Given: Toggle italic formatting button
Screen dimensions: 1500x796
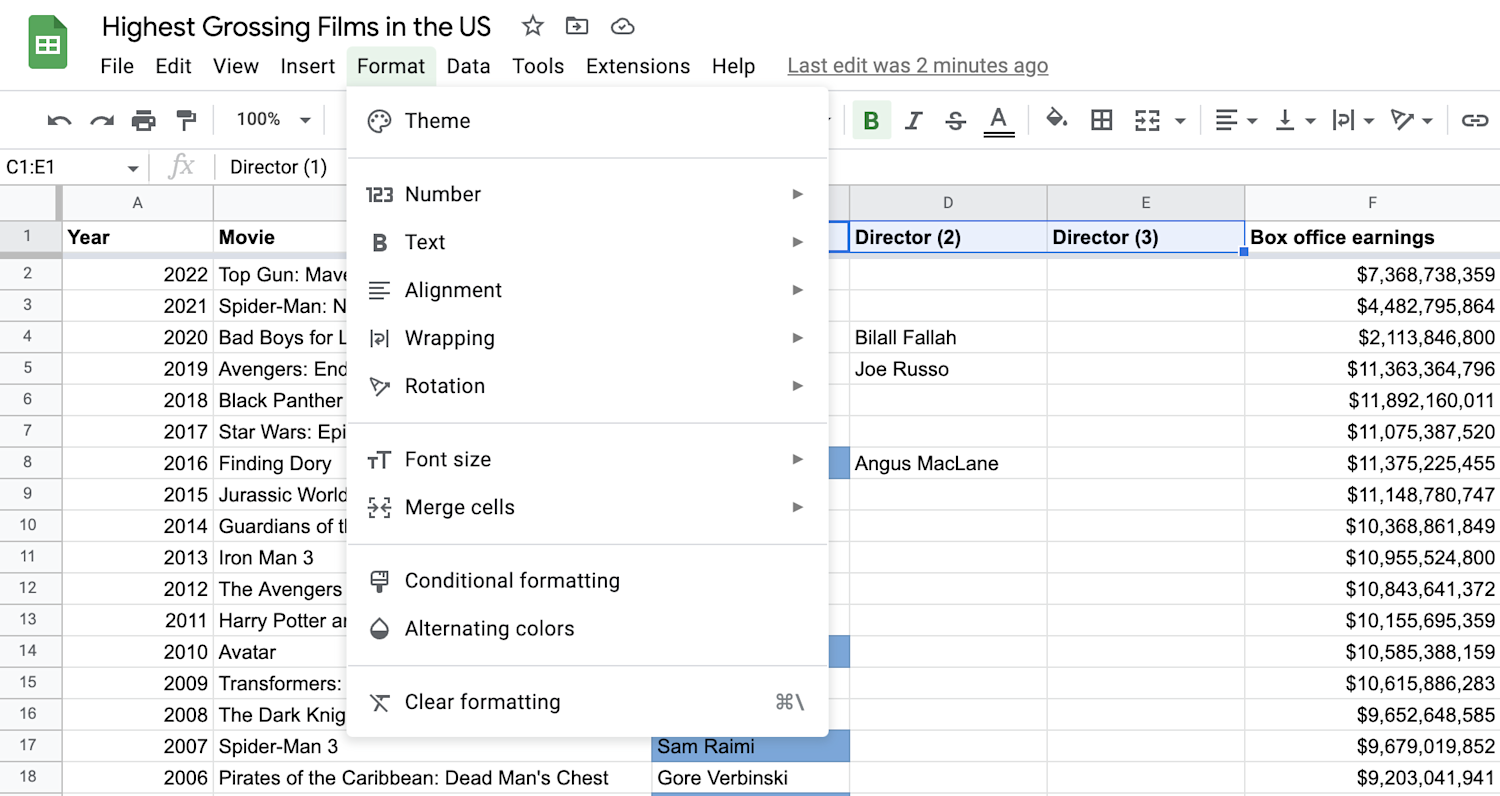Looking at the screenshot, I should point(913,121).
